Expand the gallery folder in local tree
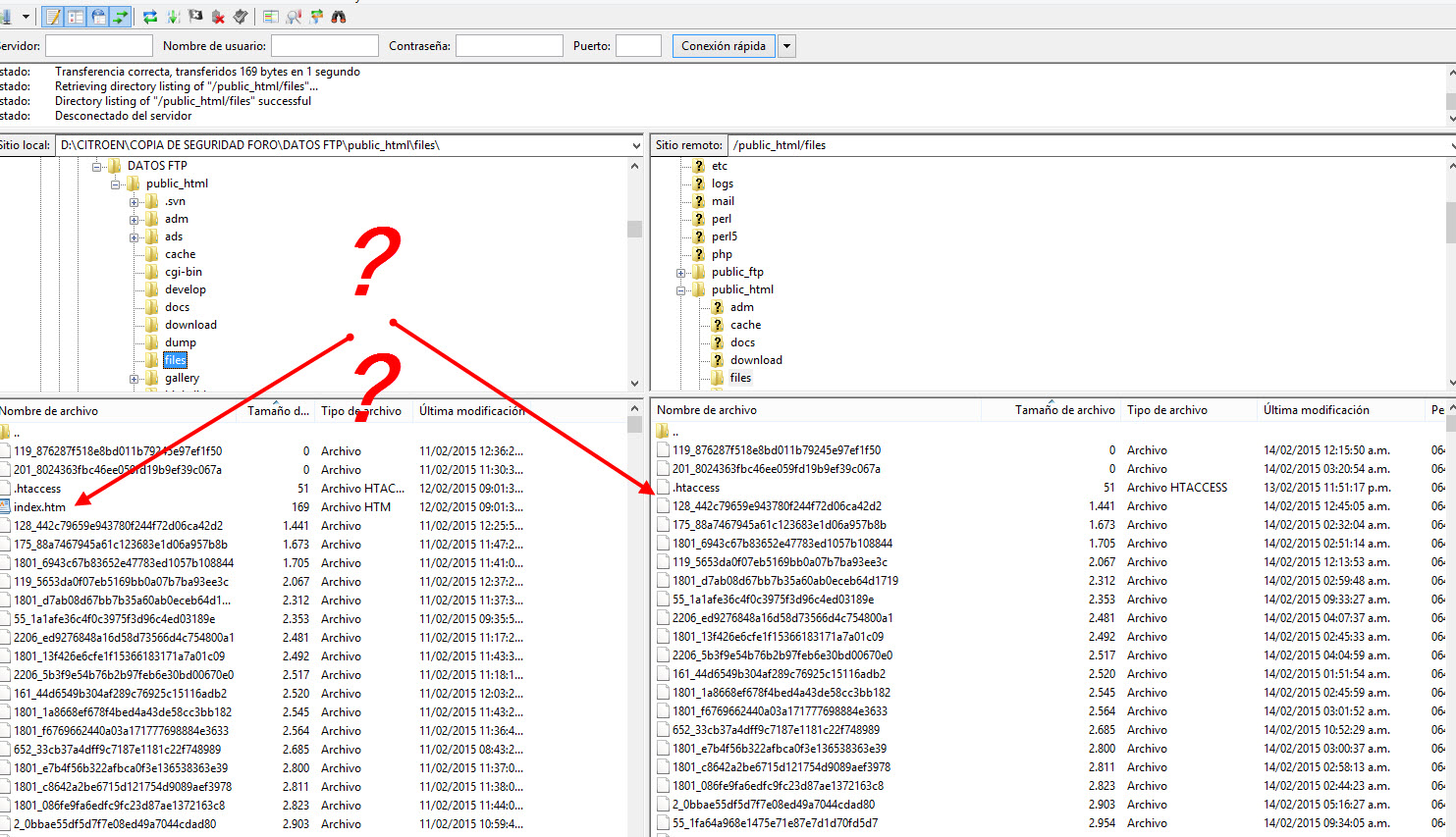The image size is (1456, 837). pos(134,379)
